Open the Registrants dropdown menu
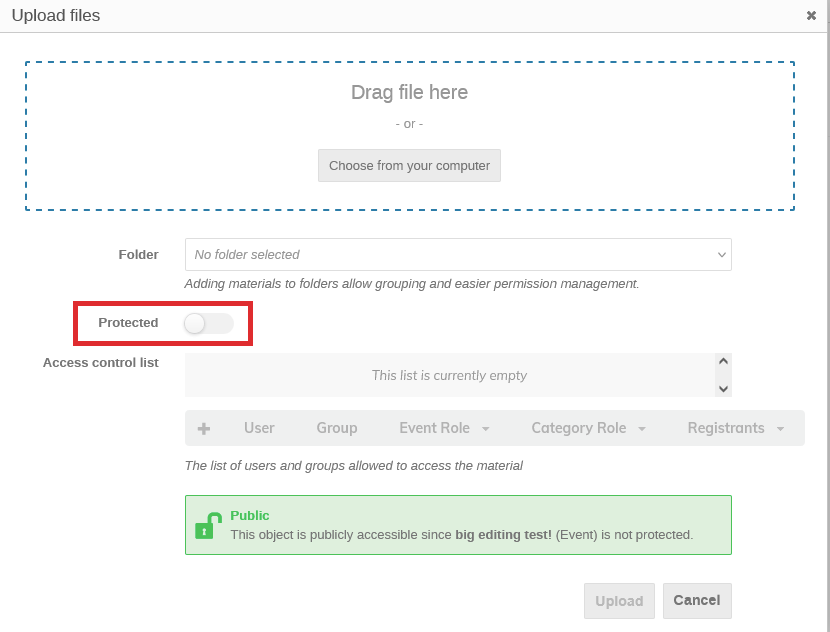Screen dimensions: 830x632 click(735, 428)
